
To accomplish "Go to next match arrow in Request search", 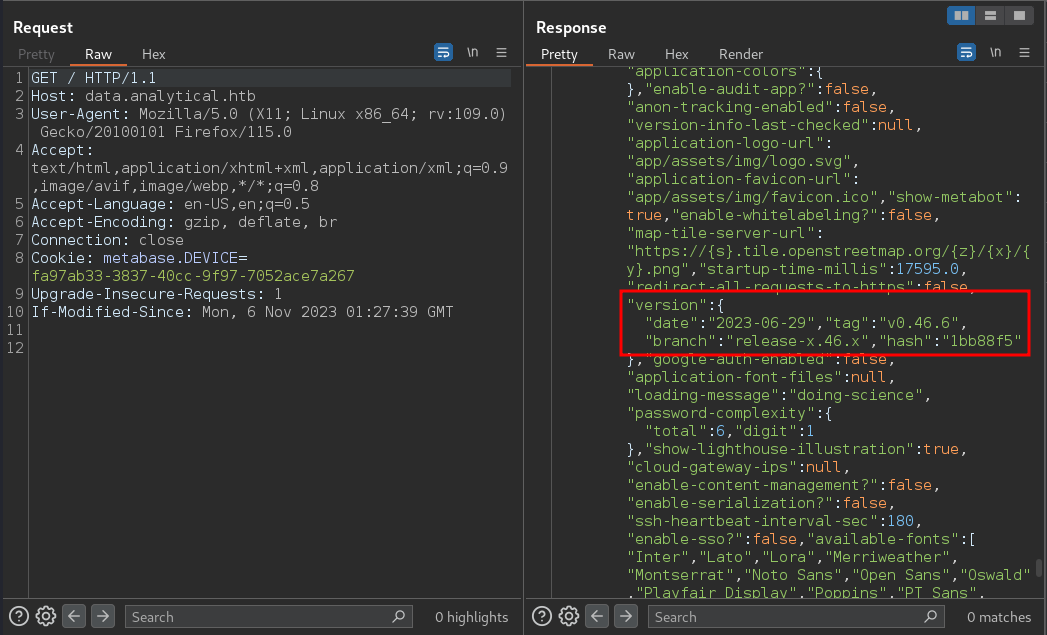I will coord(103,616).
